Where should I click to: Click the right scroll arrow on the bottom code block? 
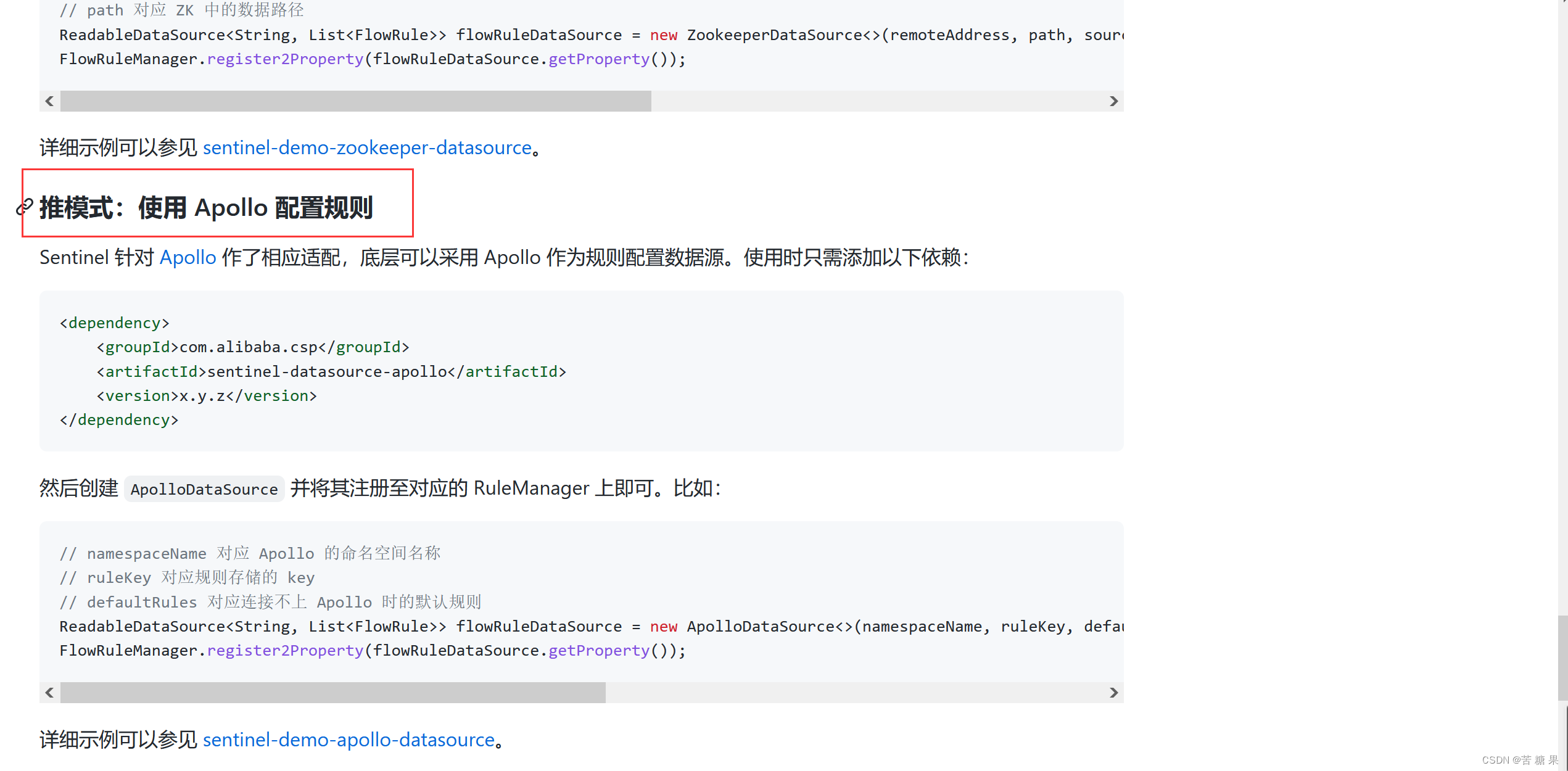pyautogui.click(x=1113, y=692)
